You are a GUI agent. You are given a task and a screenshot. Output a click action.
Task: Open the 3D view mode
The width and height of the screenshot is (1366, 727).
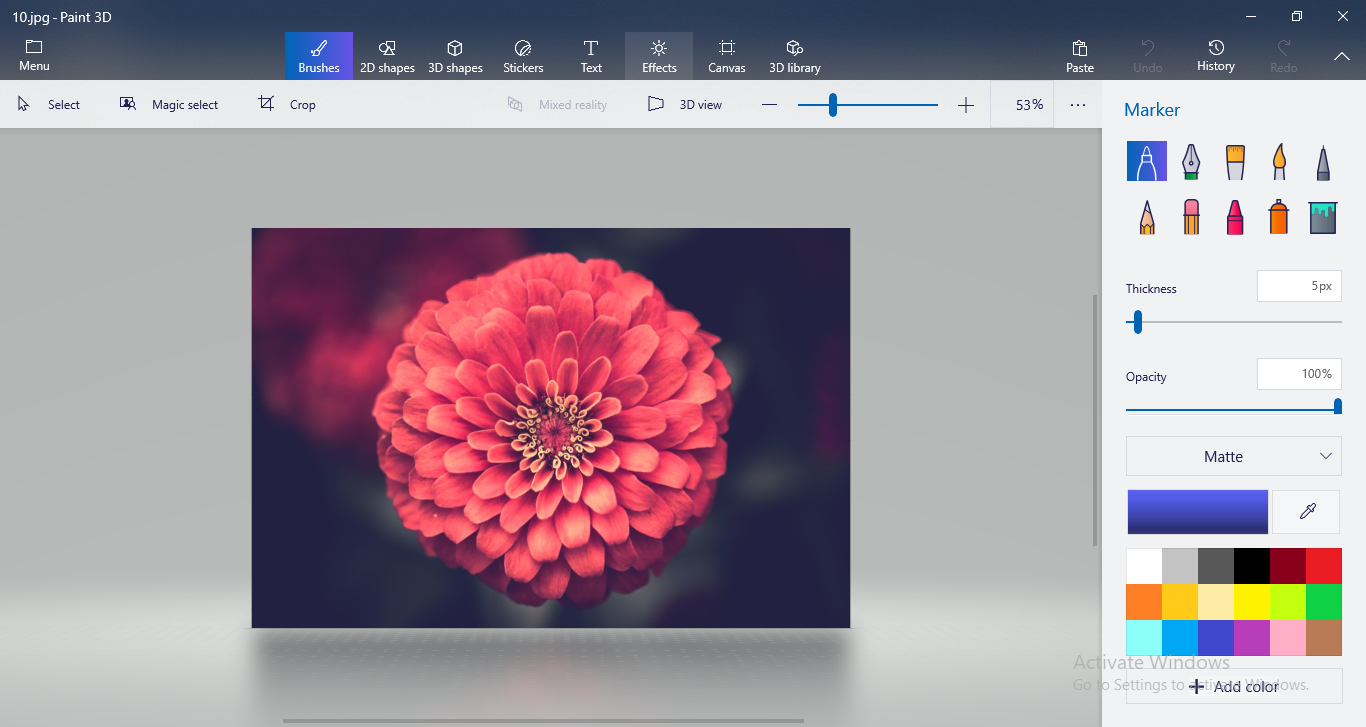pos(684,104)
